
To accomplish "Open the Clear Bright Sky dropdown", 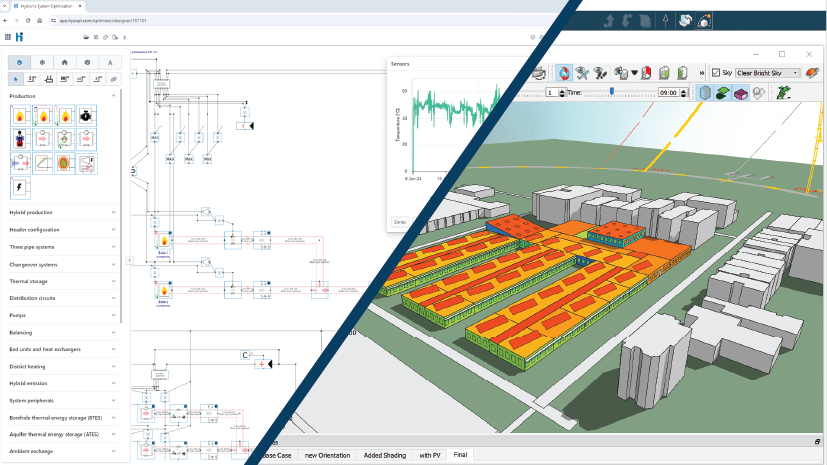I will click(767, 73).
